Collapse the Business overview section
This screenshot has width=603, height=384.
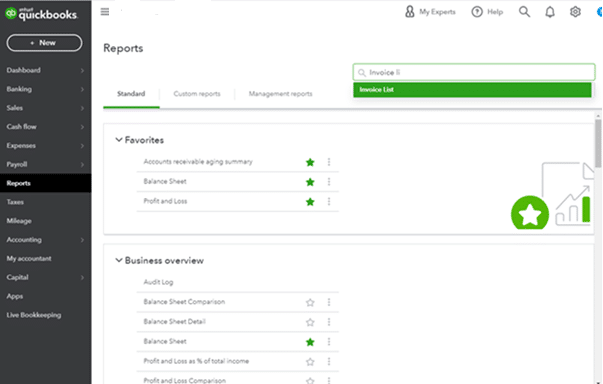119,260
